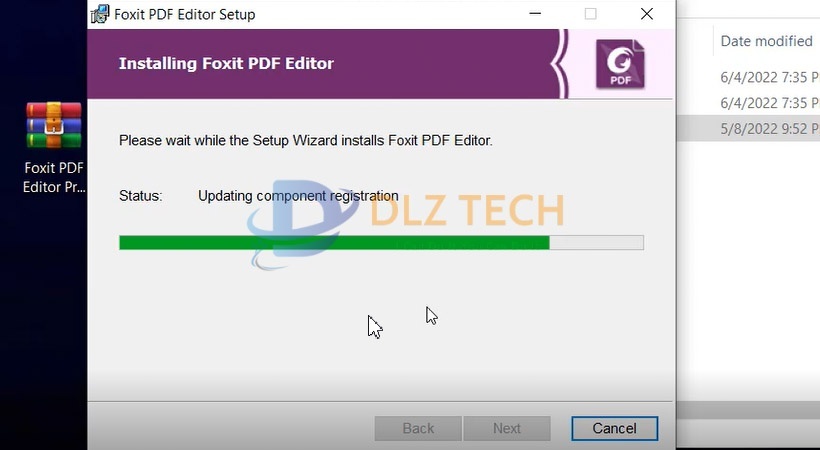Click the Cancel button
820x450 pixels.
[614, 429]
